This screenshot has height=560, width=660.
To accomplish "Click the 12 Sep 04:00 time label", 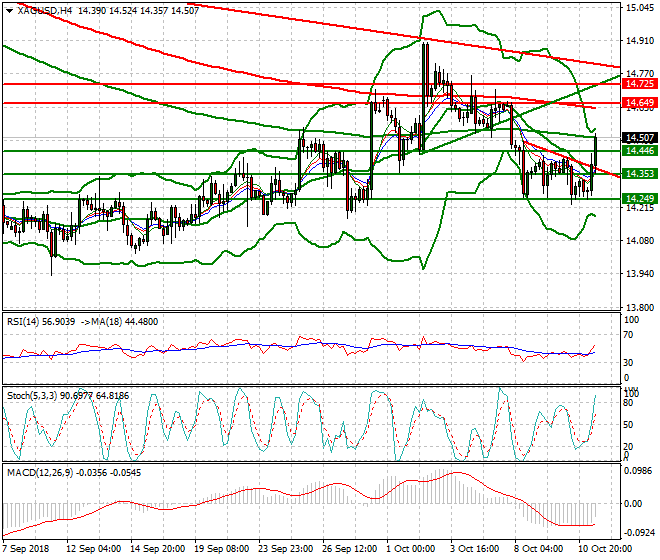I will pos(94,549).
